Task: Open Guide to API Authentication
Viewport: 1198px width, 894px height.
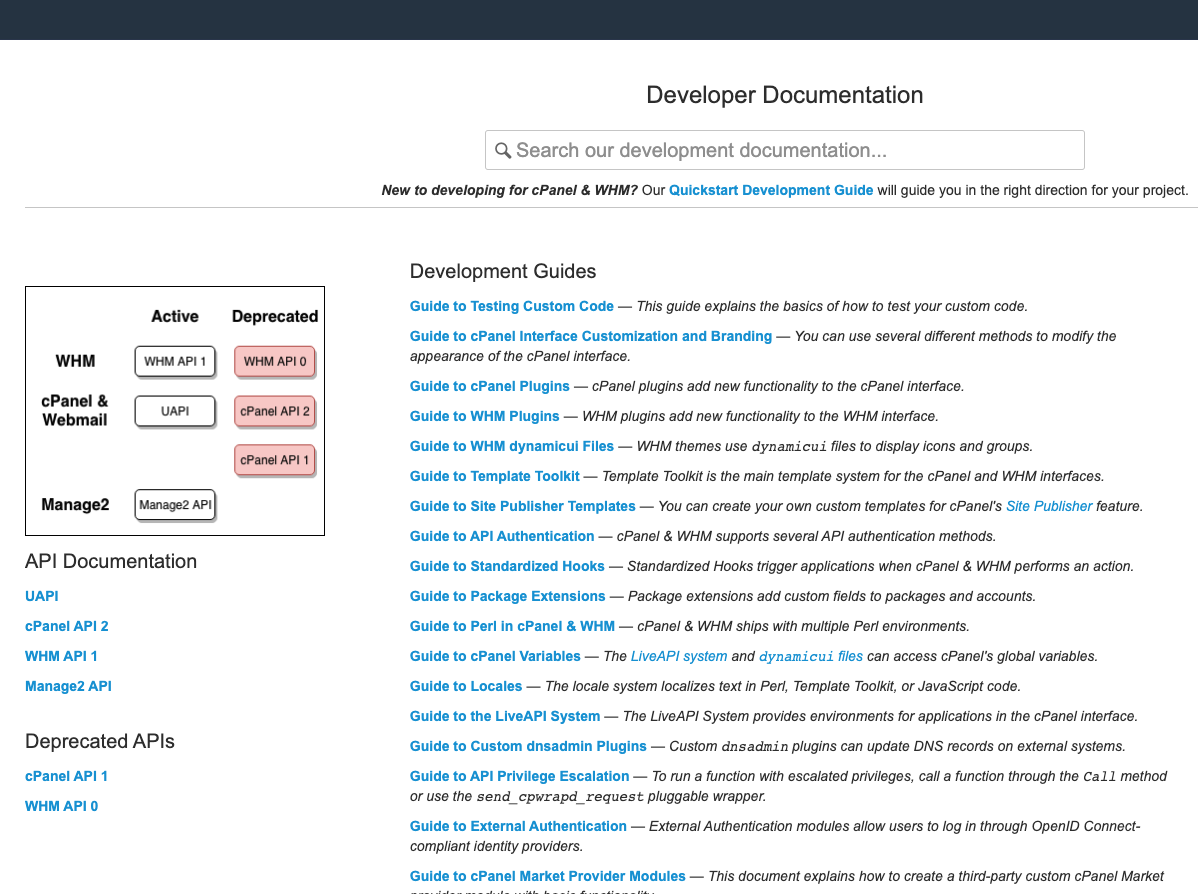Action: pos(502,536)
